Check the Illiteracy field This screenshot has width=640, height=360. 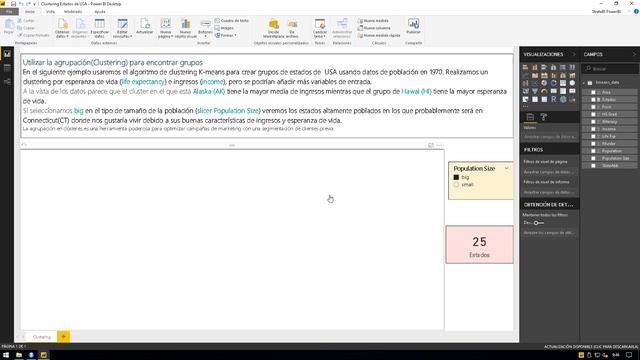click(593, 122)
